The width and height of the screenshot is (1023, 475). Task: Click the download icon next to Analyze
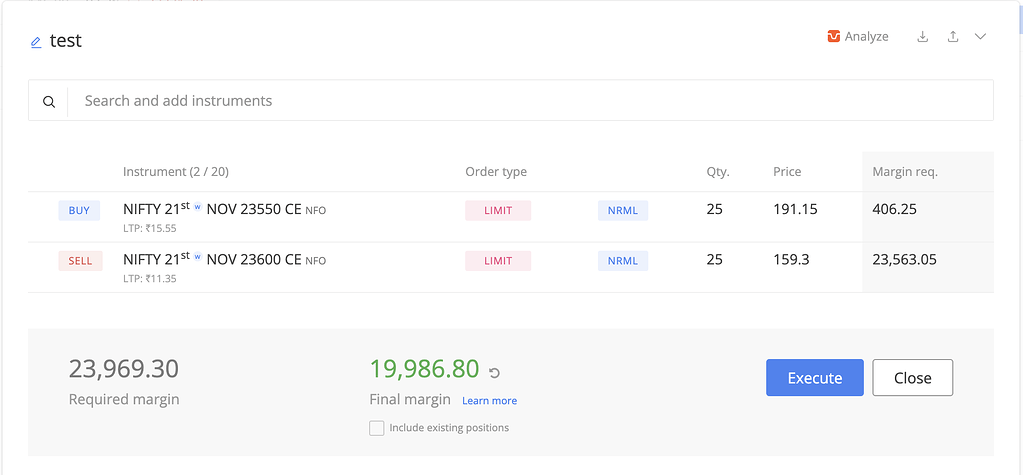click(x=923, y=37)
